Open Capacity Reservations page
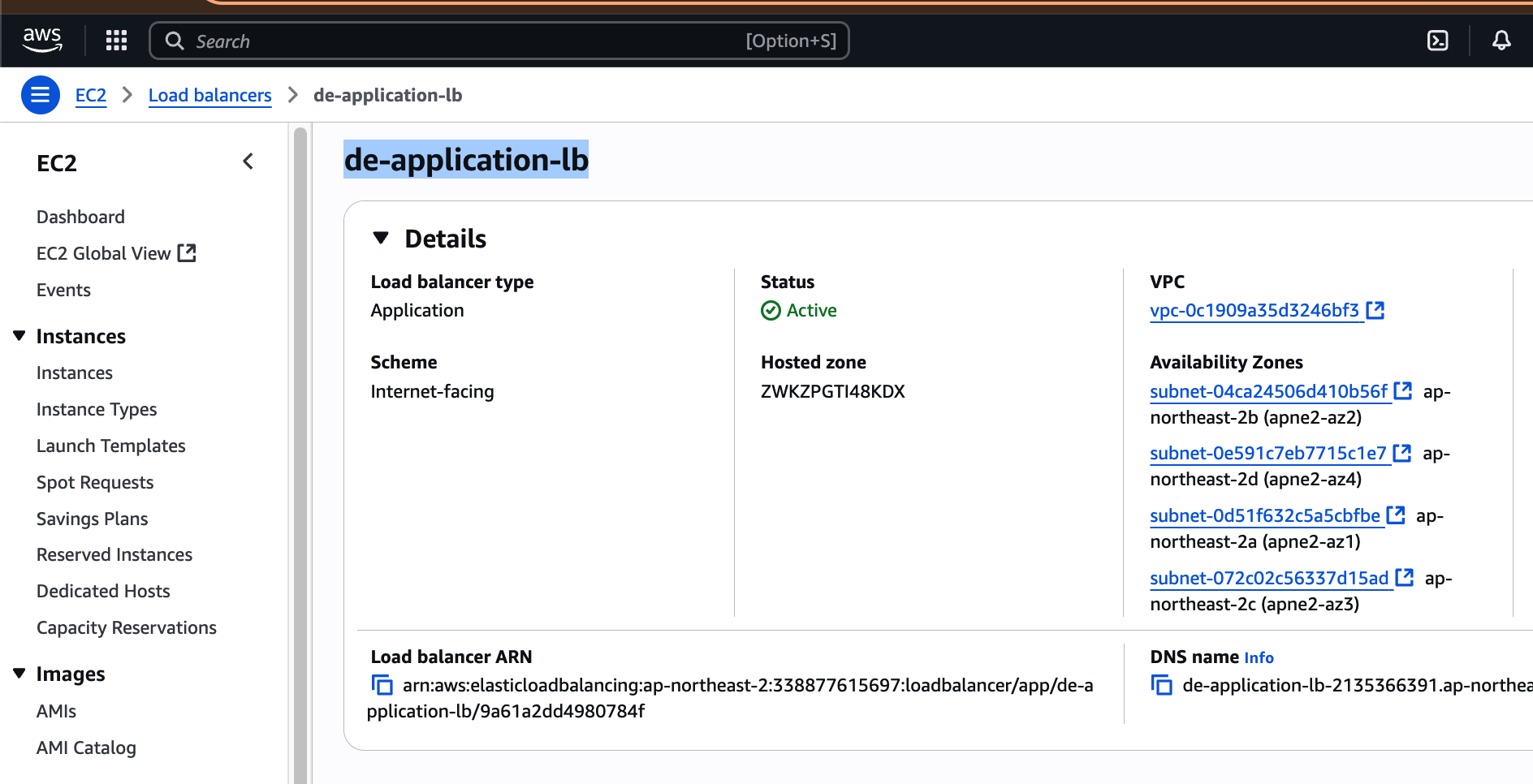 pos(127,627)
